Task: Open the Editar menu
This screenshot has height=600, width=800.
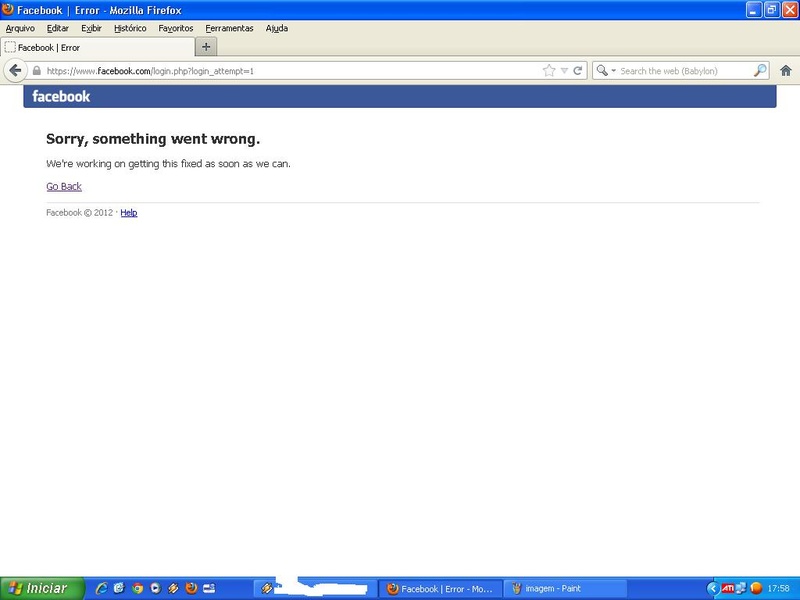Action: point(58,29)
